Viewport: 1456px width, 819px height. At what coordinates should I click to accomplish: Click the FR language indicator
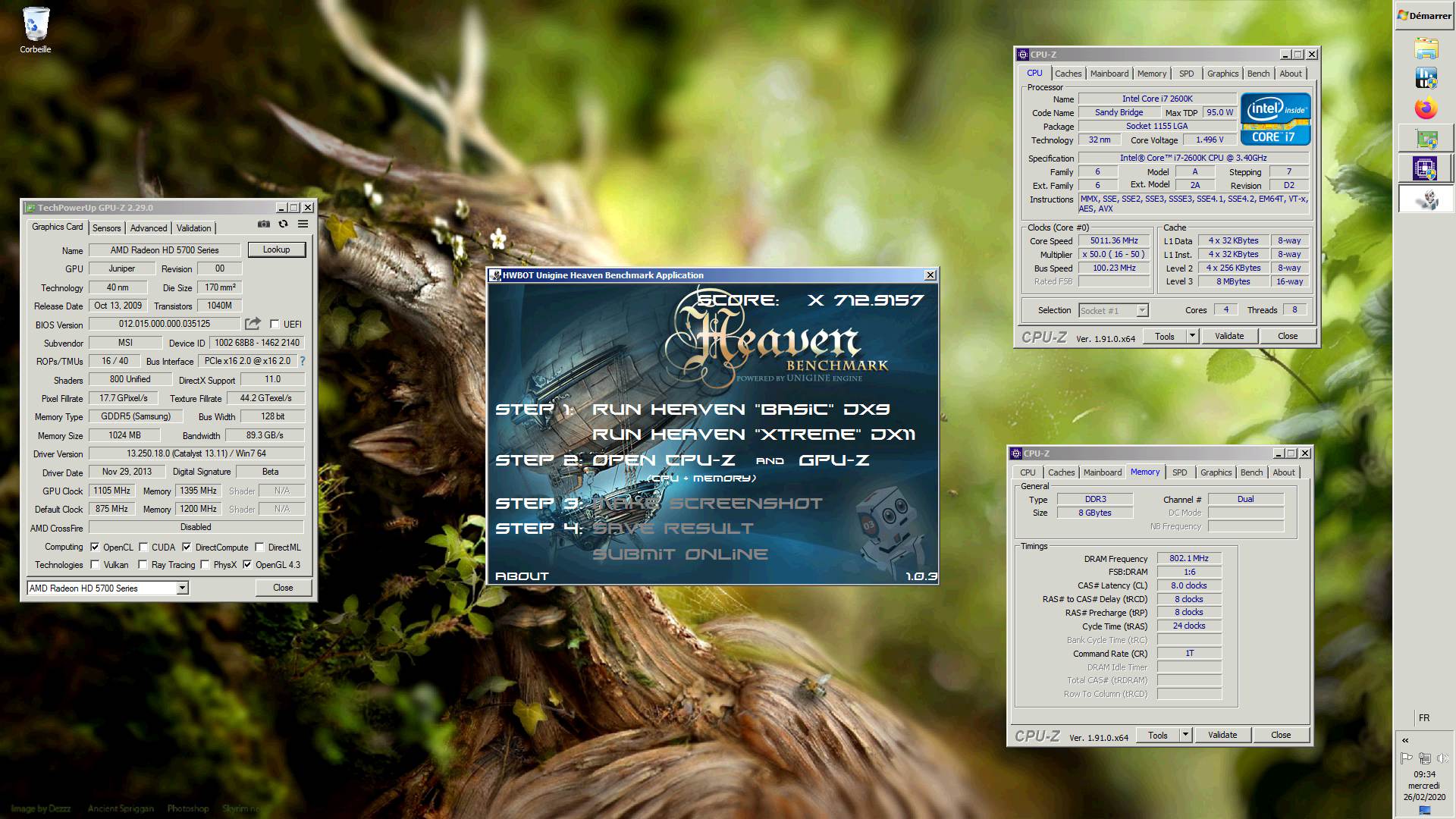click(1424, 717)
